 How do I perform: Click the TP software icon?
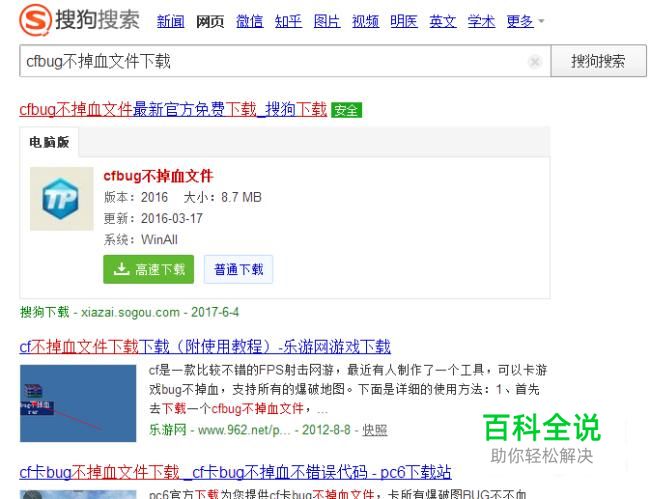tap(61, 199)
